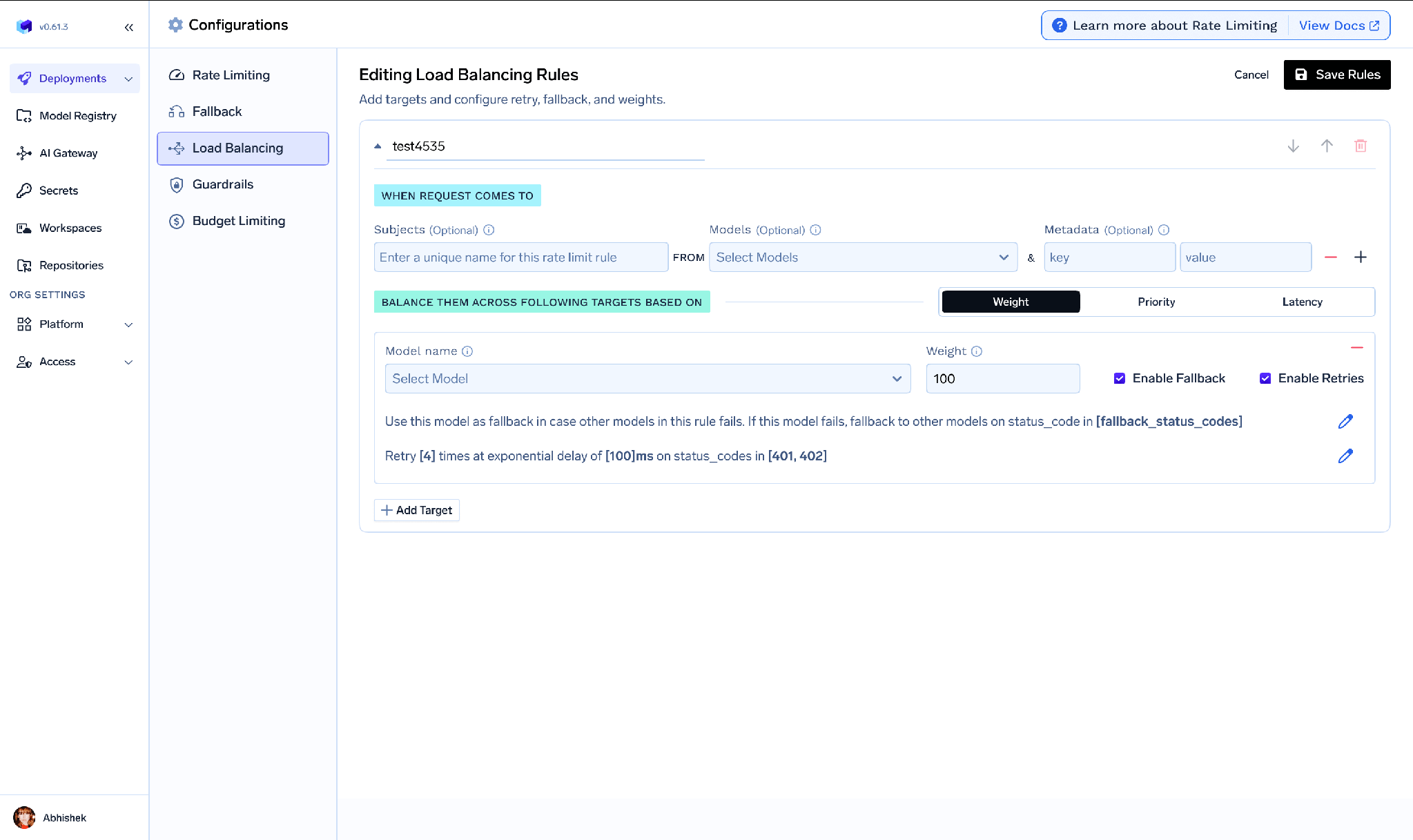Open Select Models dropdown

[863, 257]
